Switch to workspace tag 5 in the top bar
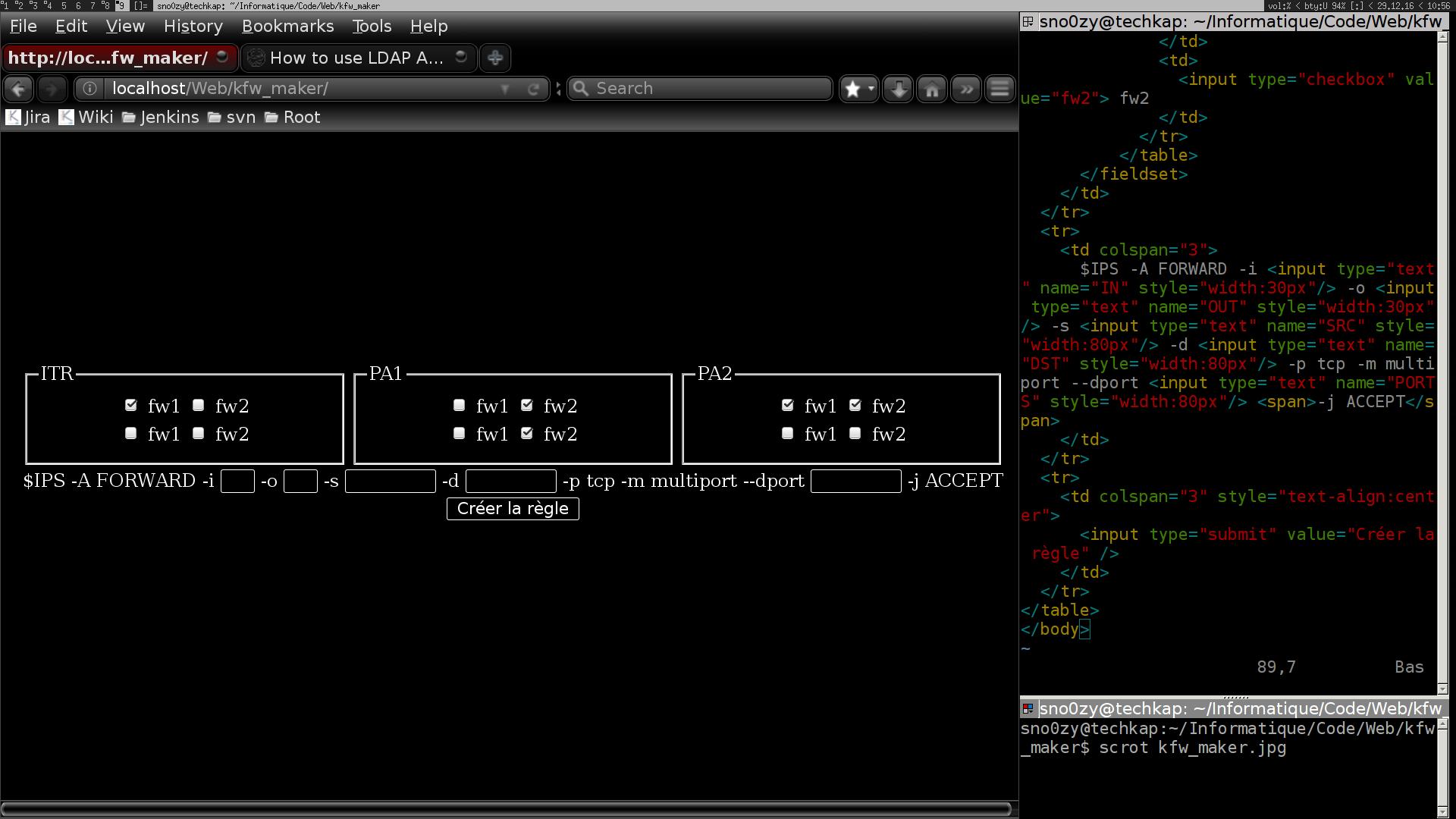Viewport: 1456px width, 819px height. [x=64, y=5]
